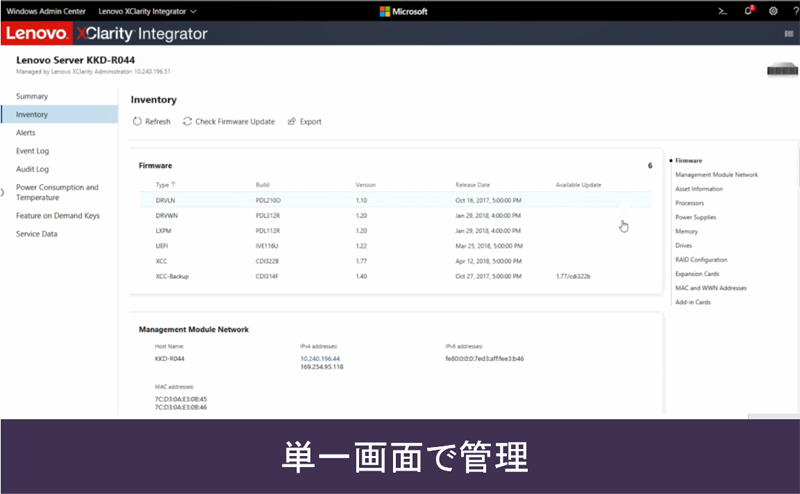Jump to Asset Information anchor
This screenshot has width=800, height=494.
point(699,189)
